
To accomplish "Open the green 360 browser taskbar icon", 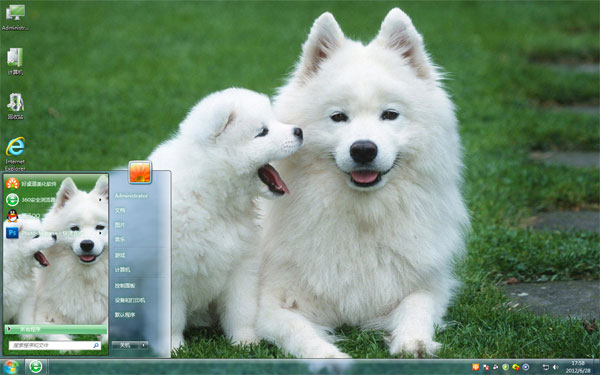I will tap(36, 367).
